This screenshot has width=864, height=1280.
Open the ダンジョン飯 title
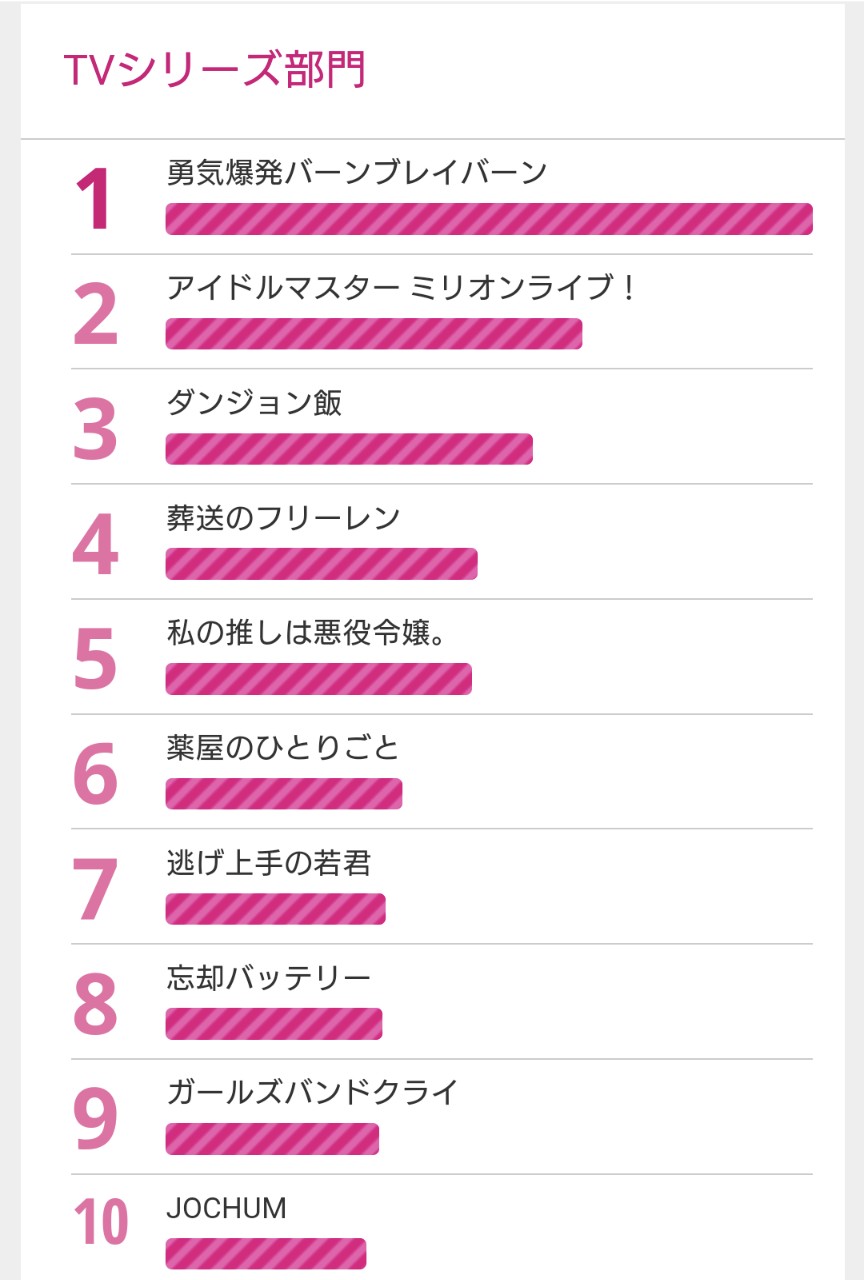coord(254,403)
